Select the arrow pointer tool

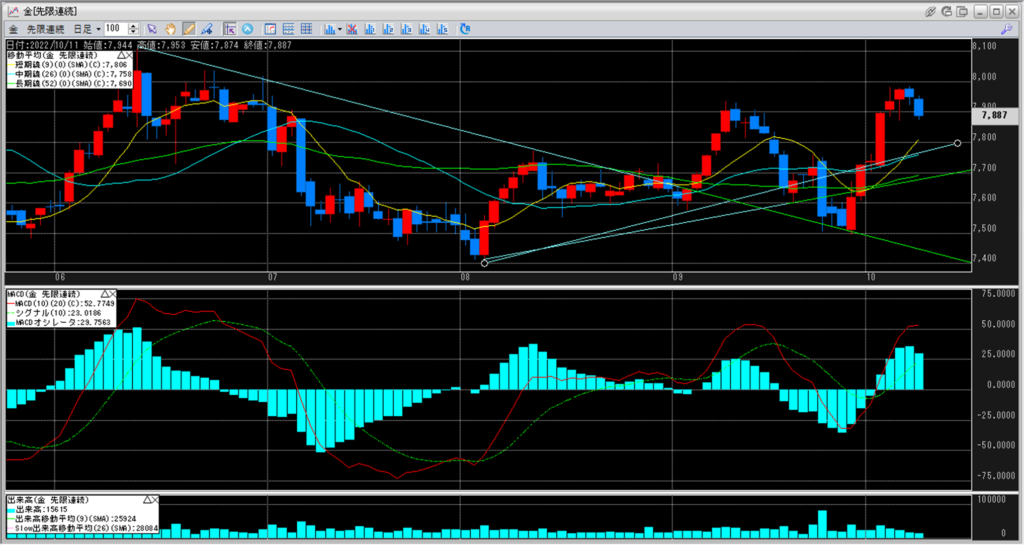pyautogui.click(x=152, y=29)
